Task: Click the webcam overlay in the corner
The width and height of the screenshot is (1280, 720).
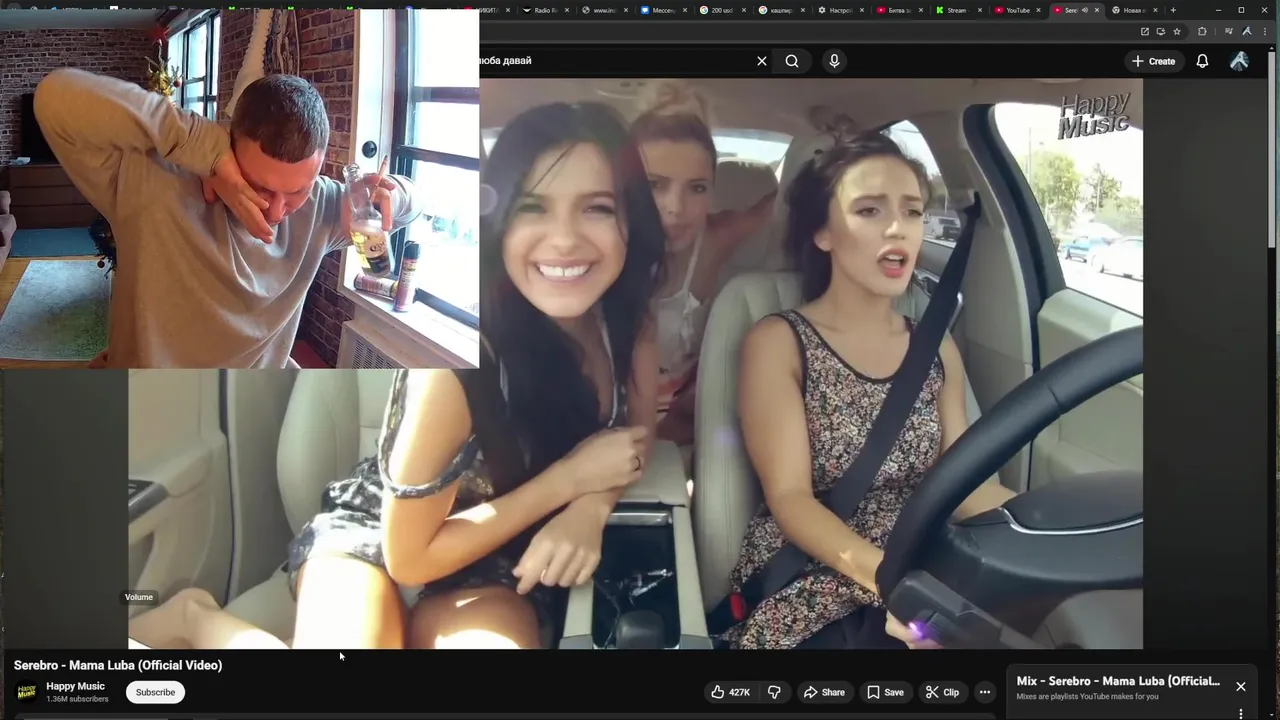Action: click(240, 190)
